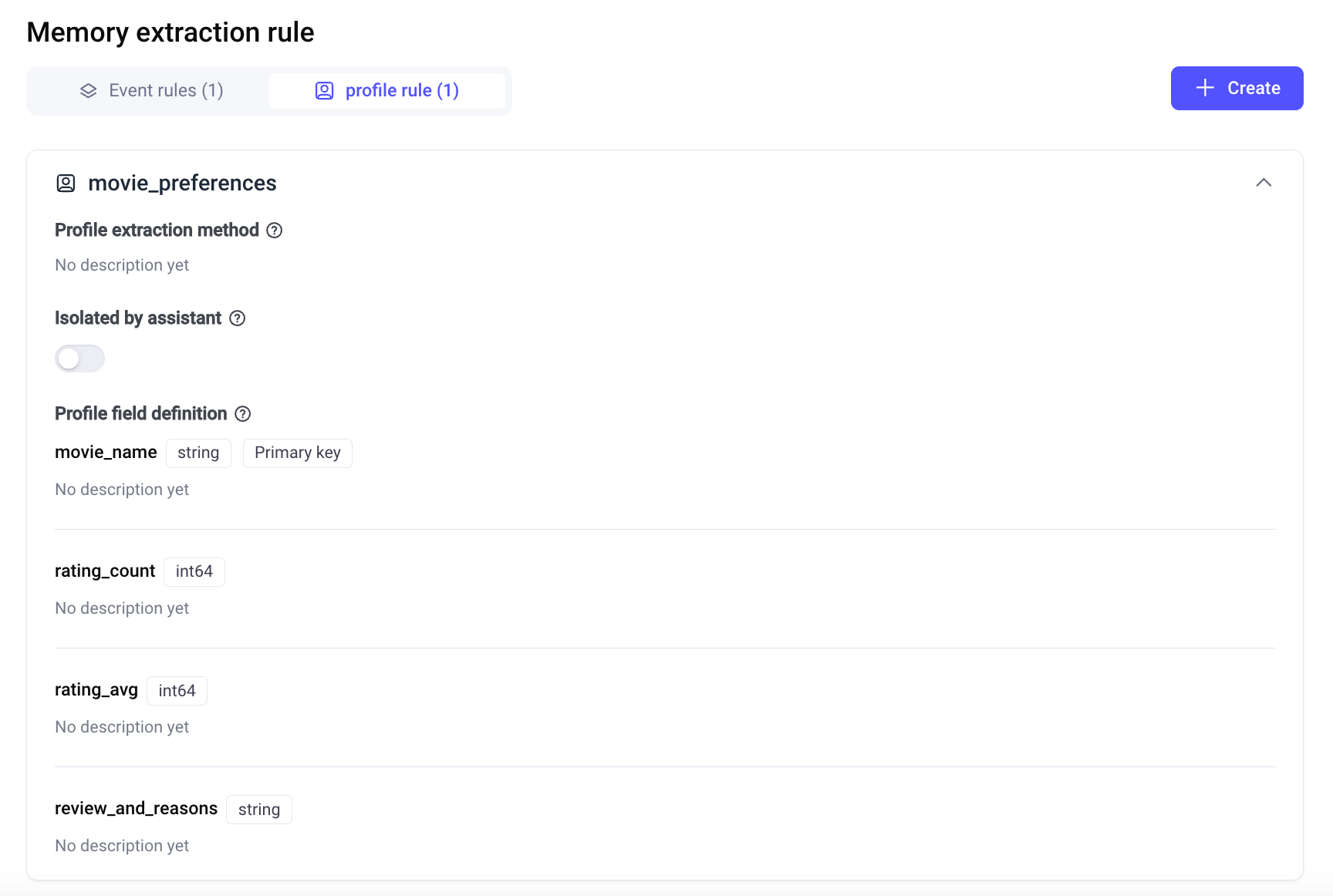1333x896 pixels.
Task: Click help icon beside Profile field definition
Action: point(243,414)
